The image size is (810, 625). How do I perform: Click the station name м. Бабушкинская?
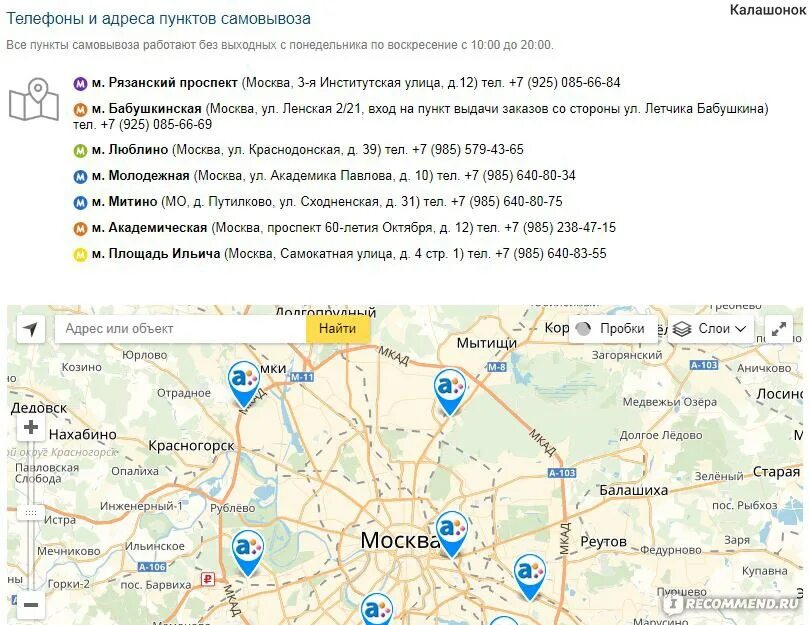pyautogui.click(x=147, y=109)
